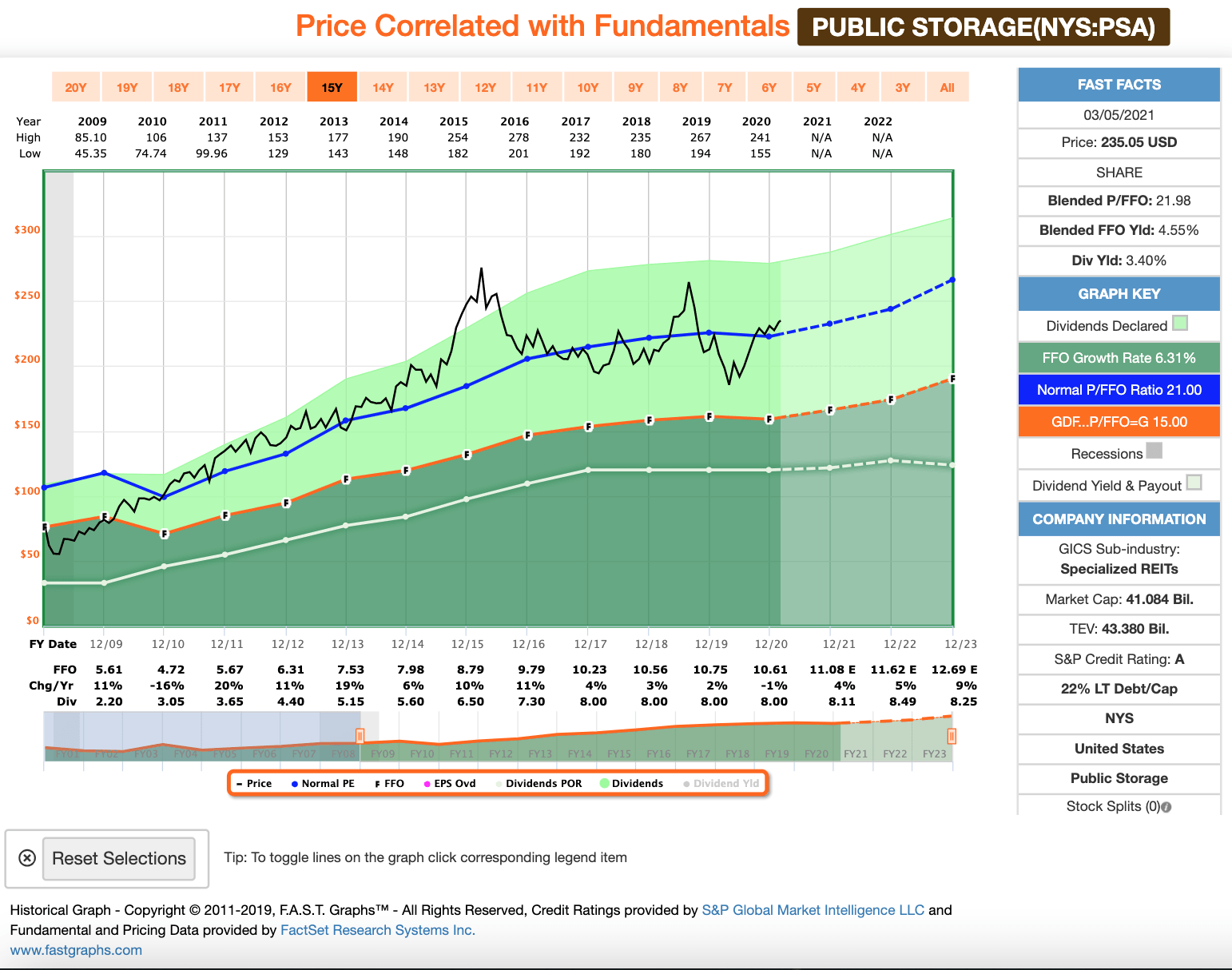Visit www.fastgraphs.com link
Viewport: 1232px width, 970px height.
click(76, 950)
